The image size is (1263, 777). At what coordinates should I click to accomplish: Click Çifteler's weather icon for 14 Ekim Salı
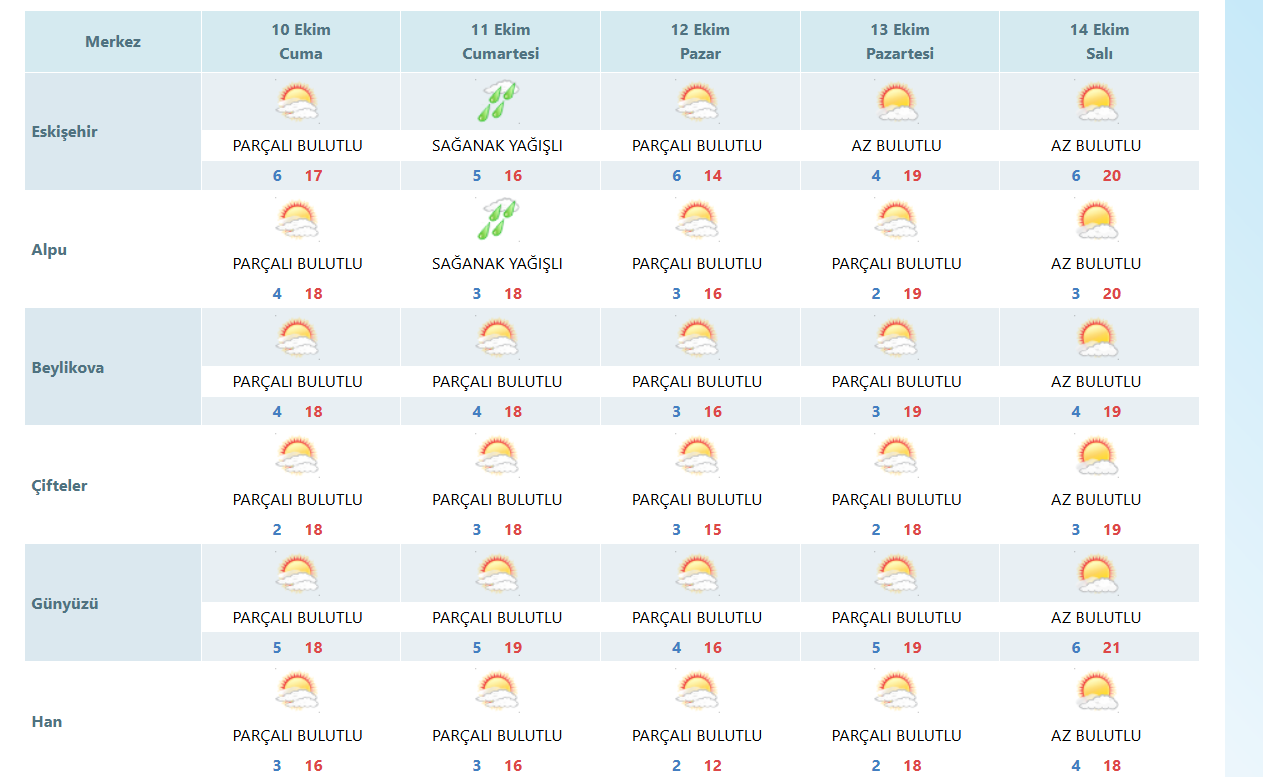coord(1097,456)
